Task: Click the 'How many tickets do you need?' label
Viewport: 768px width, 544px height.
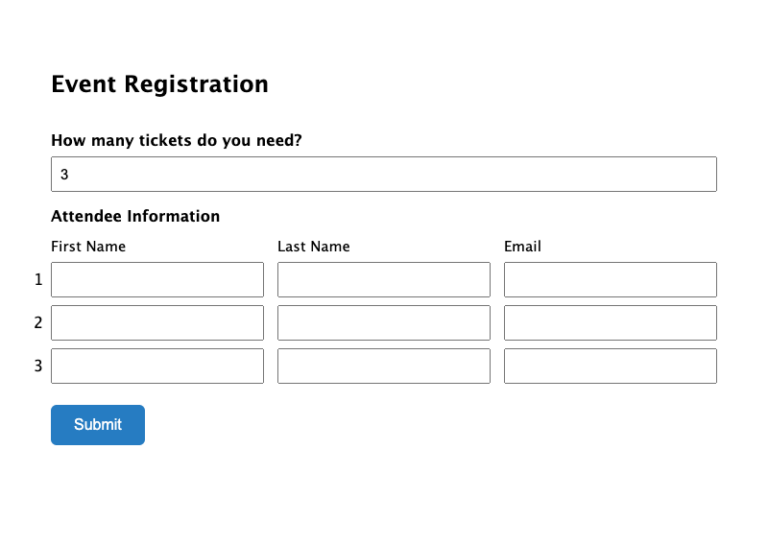Action: coord(176,141)
